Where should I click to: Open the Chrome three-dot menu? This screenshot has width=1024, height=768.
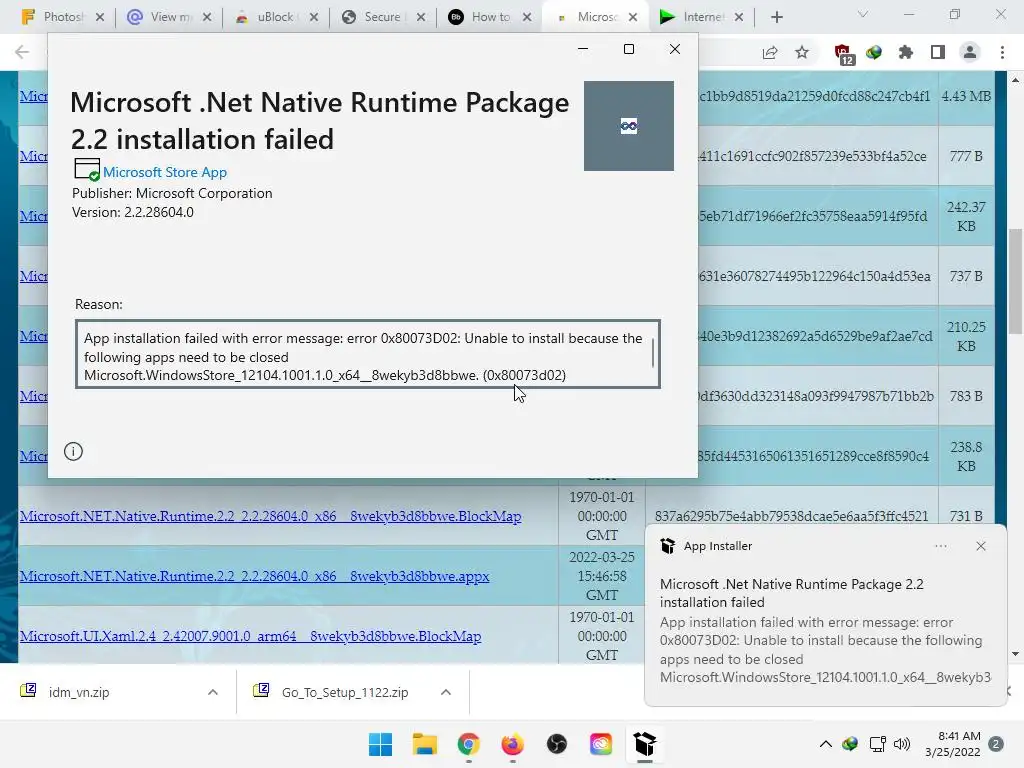[x=1002, y=52]
